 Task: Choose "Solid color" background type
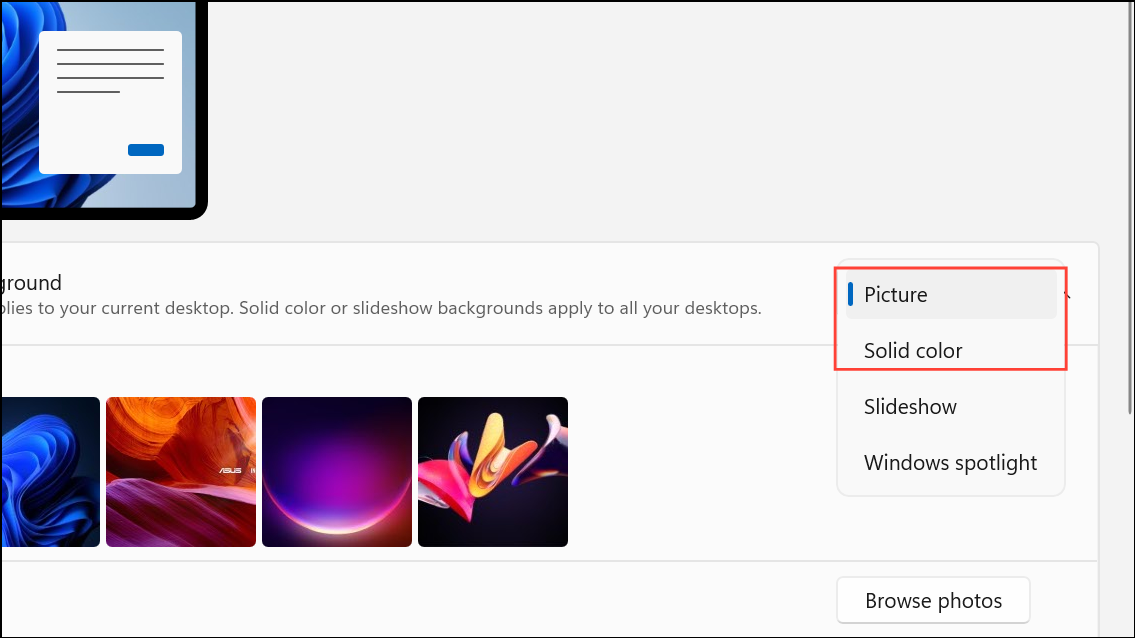click(x=912, y=350)
